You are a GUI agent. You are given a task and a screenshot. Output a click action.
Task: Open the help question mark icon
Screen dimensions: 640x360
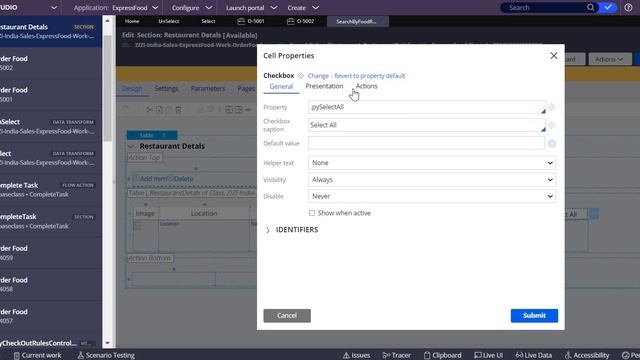[628, 7]
